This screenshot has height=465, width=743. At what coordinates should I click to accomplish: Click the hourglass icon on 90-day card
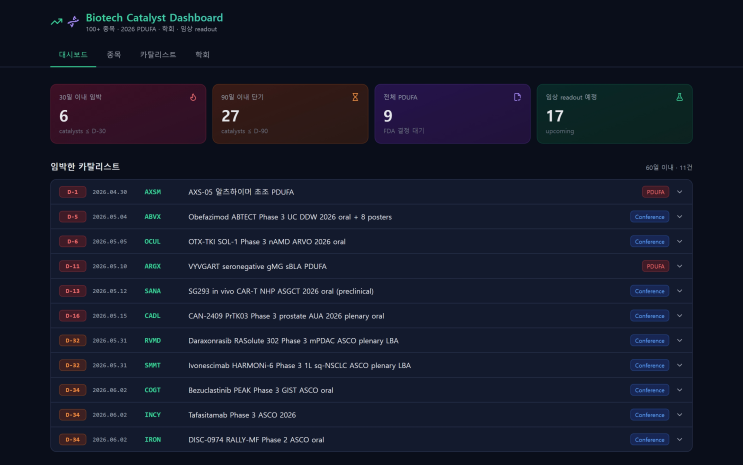point(355,97)
